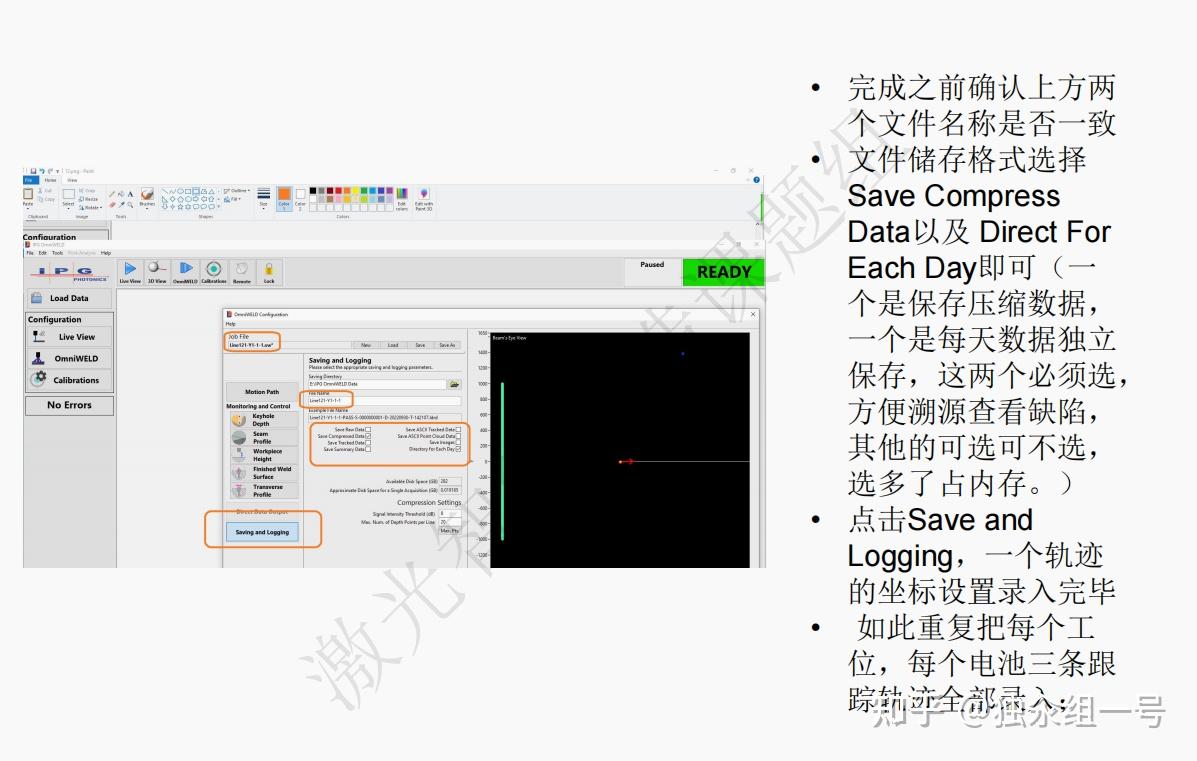
Task: Click the Calibrations toolbar icon
Action: [x=213, y=270]
